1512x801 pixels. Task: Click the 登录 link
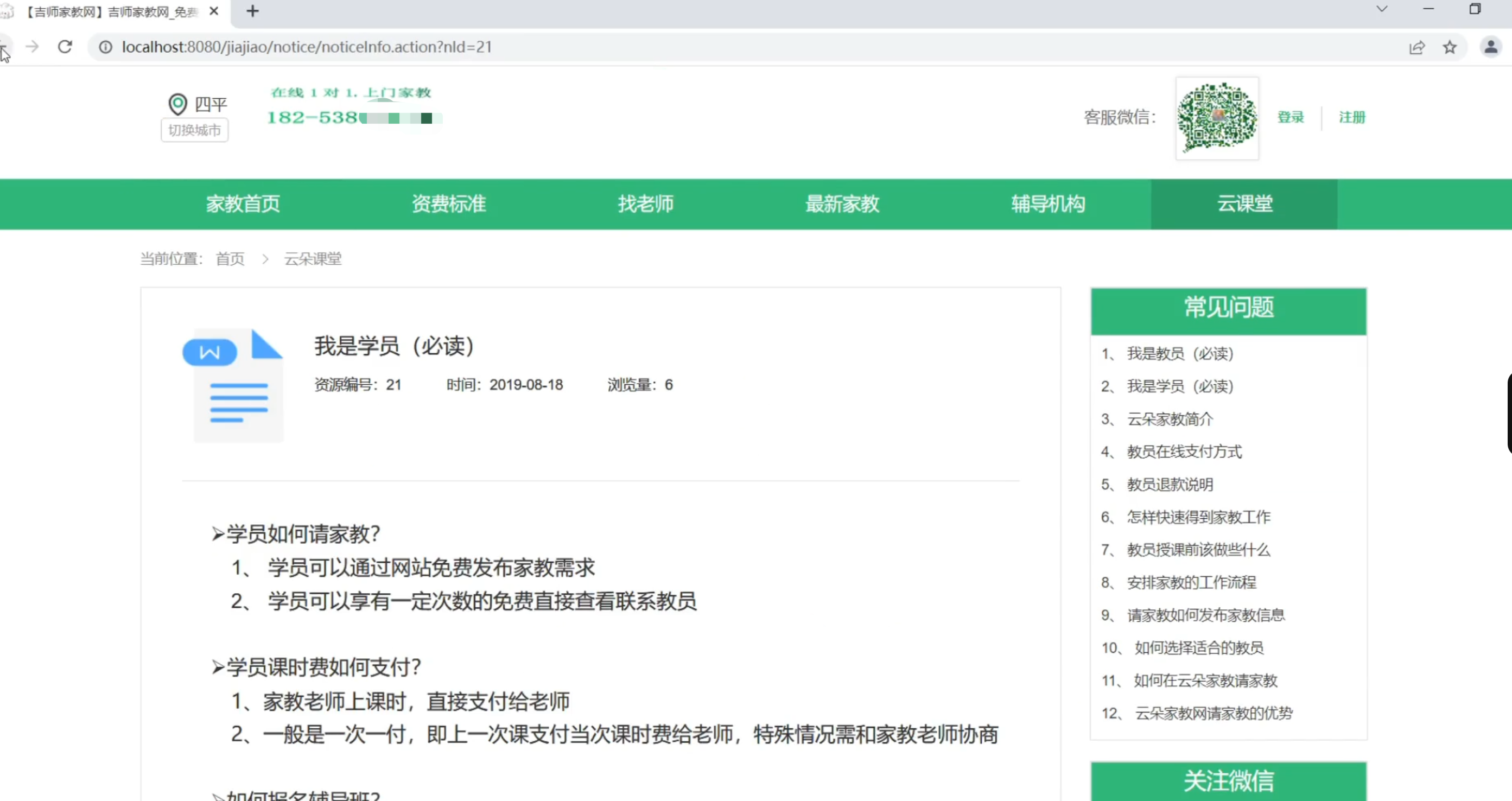[1290, 117]
